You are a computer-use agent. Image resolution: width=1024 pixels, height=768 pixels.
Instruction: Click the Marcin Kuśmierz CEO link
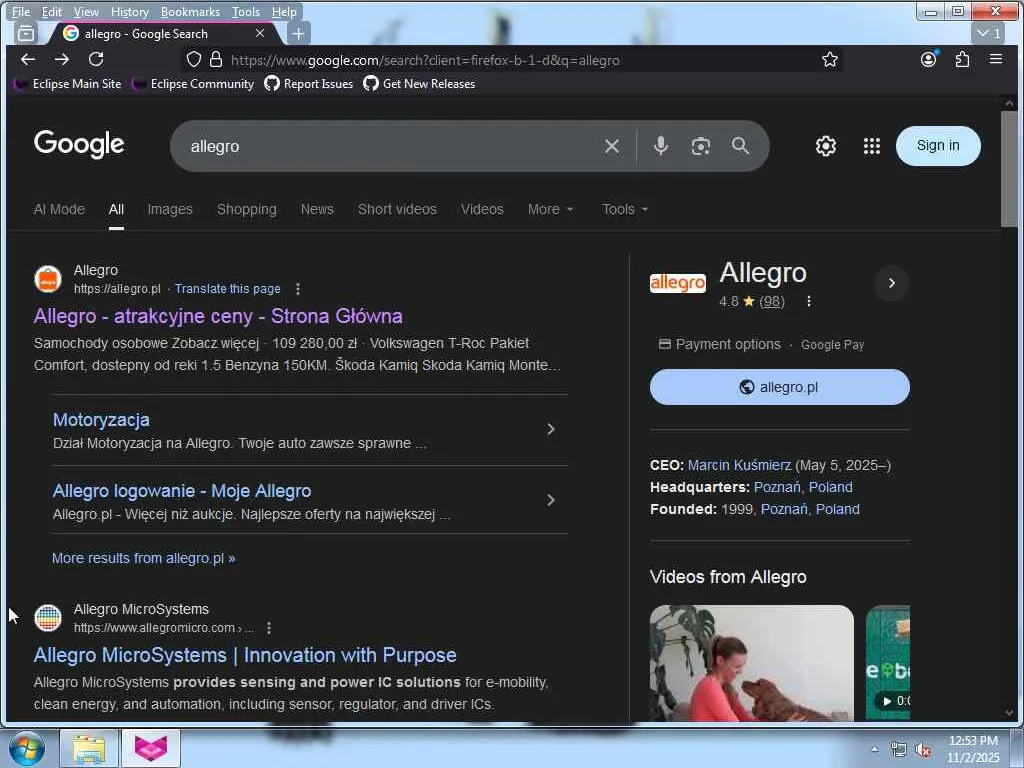click(739, 465)
